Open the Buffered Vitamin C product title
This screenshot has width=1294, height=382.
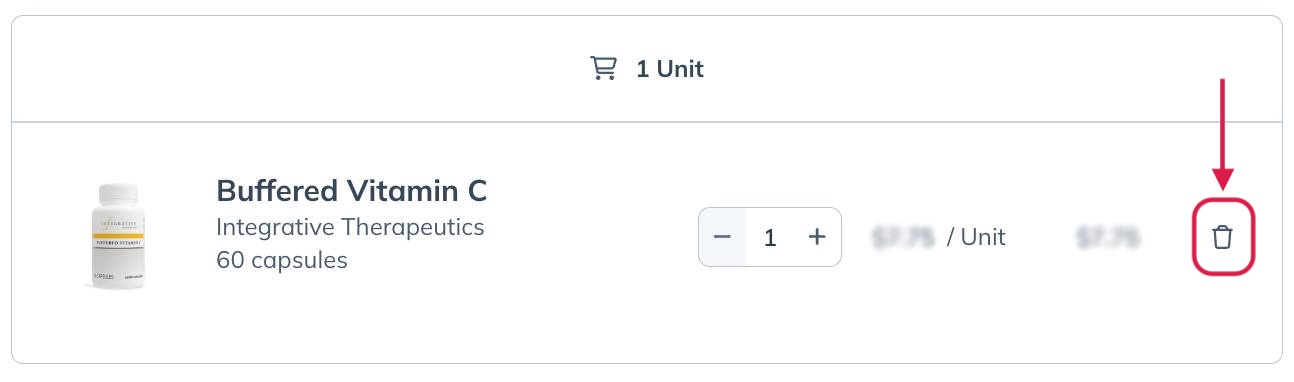pyautogui.click(x=352, y=190)
